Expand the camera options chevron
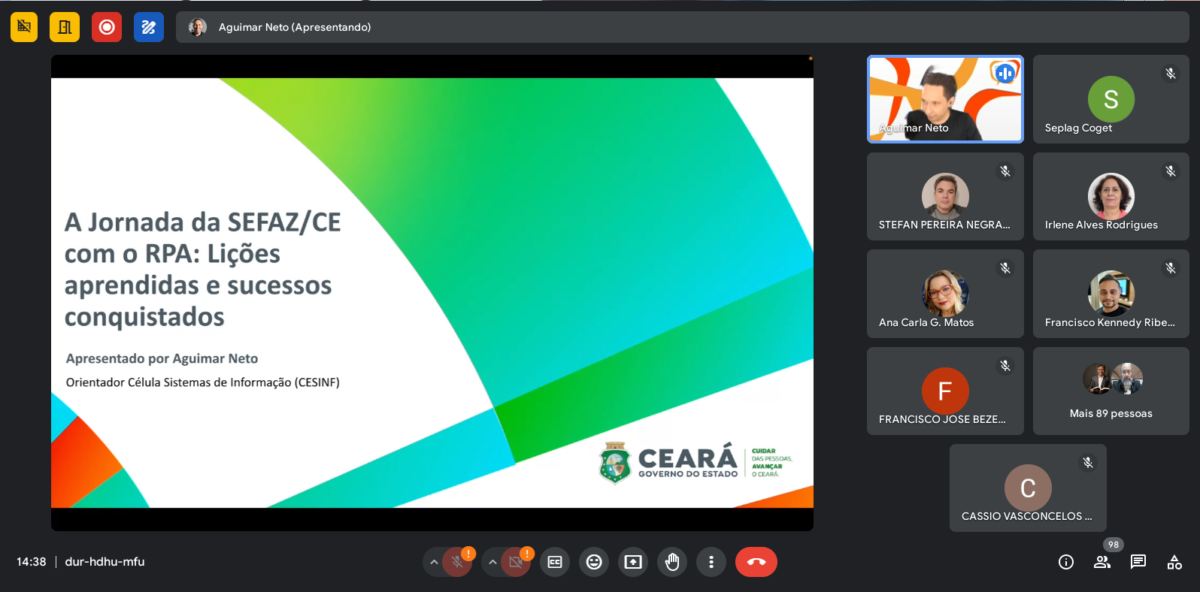 pyautogui.click(x=492, y=562)
